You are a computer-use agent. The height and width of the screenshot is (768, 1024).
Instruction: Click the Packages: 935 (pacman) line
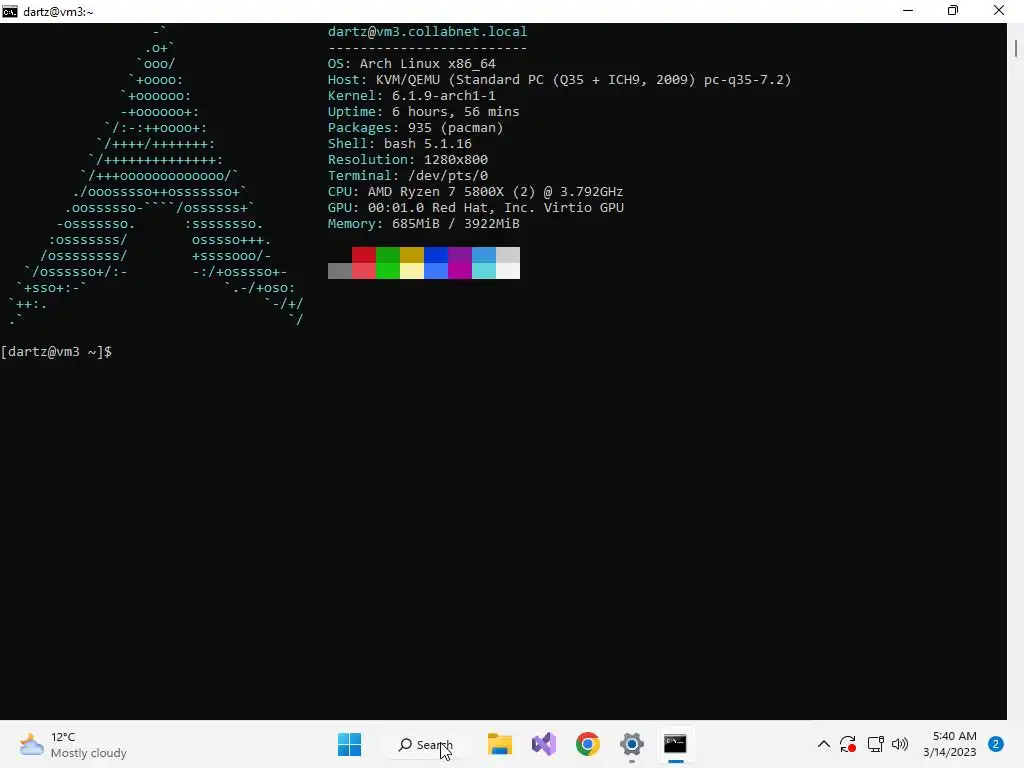tap(415, 127)
